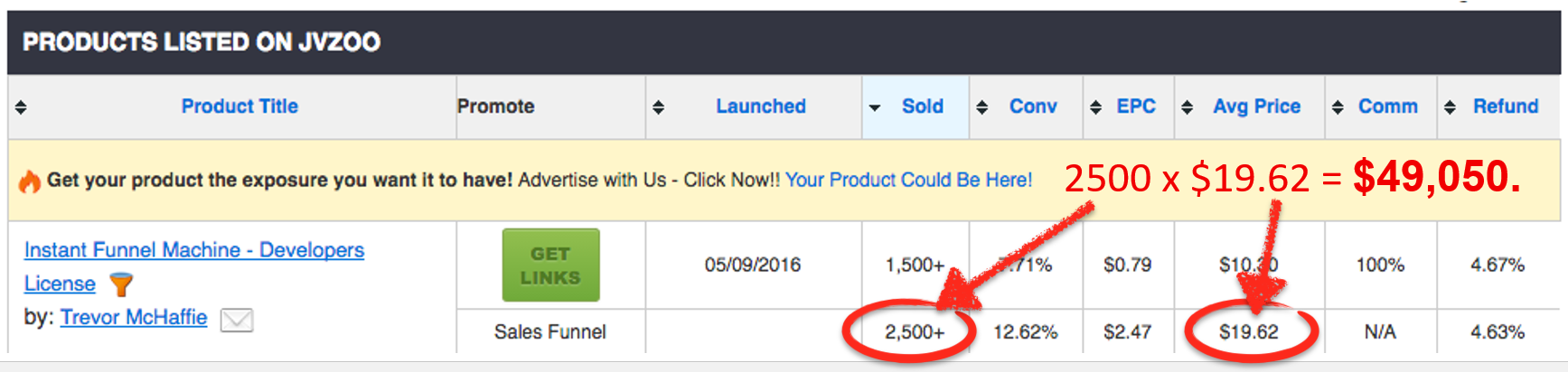
Task: Sort table by Avg Price header
Action: pyautogui.click(x=1256, y=107)
